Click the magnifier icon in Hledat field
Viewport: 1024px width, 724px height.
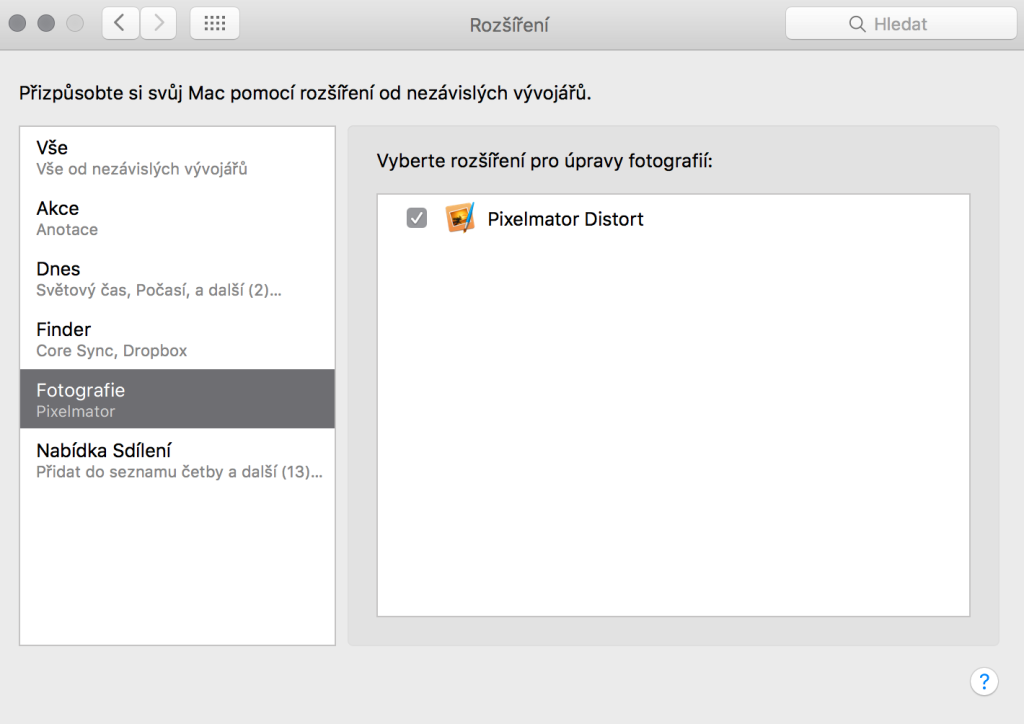point(857,24)
